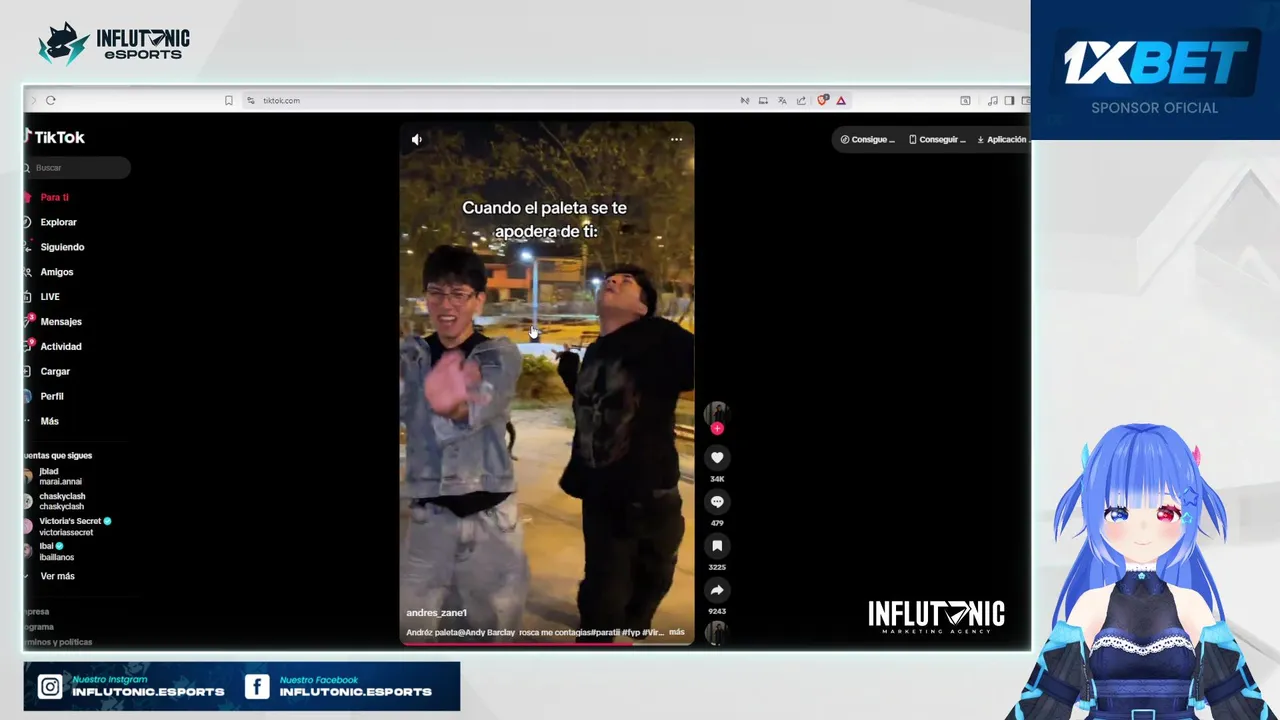Click the video progress bar
Image resolution: width=1280 pixels, height=720 pixels.
point(547,643)
